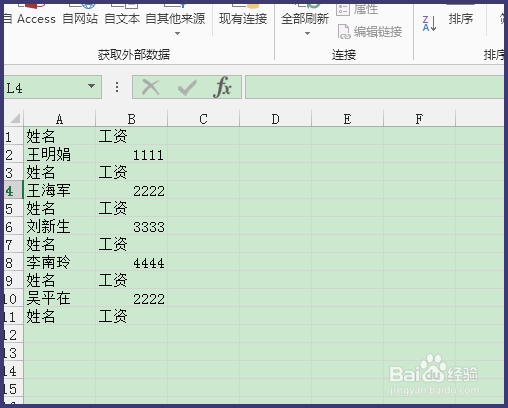Click cell with name 刘新生
Image resolution: width=508 pixels, height=408 pixels.
(x=60, y=226)
